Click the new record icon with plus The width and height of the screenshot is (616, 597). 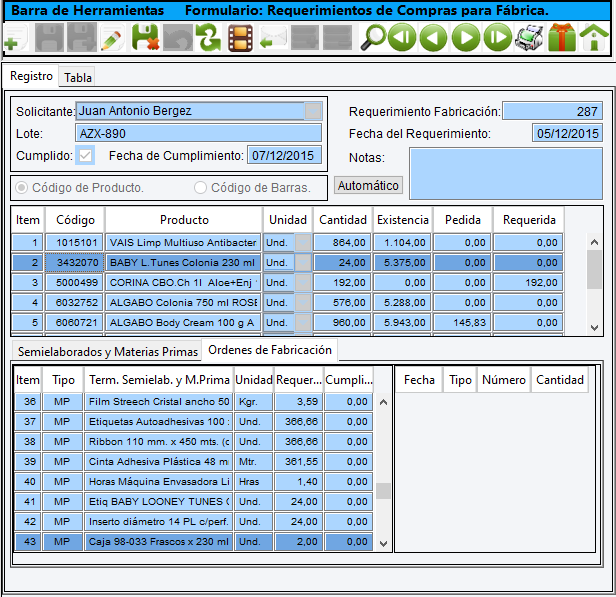pos(16,38)
